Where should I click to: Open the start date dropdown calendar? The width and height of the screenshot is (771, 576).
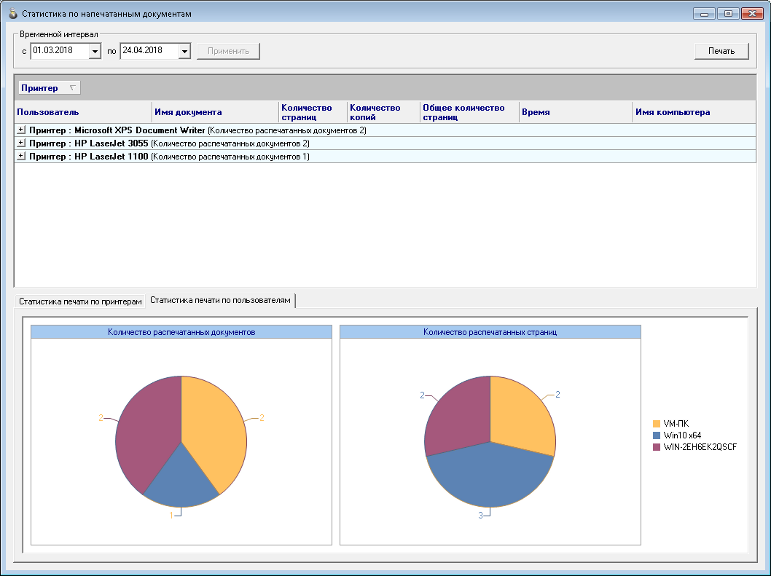point(95,51)
